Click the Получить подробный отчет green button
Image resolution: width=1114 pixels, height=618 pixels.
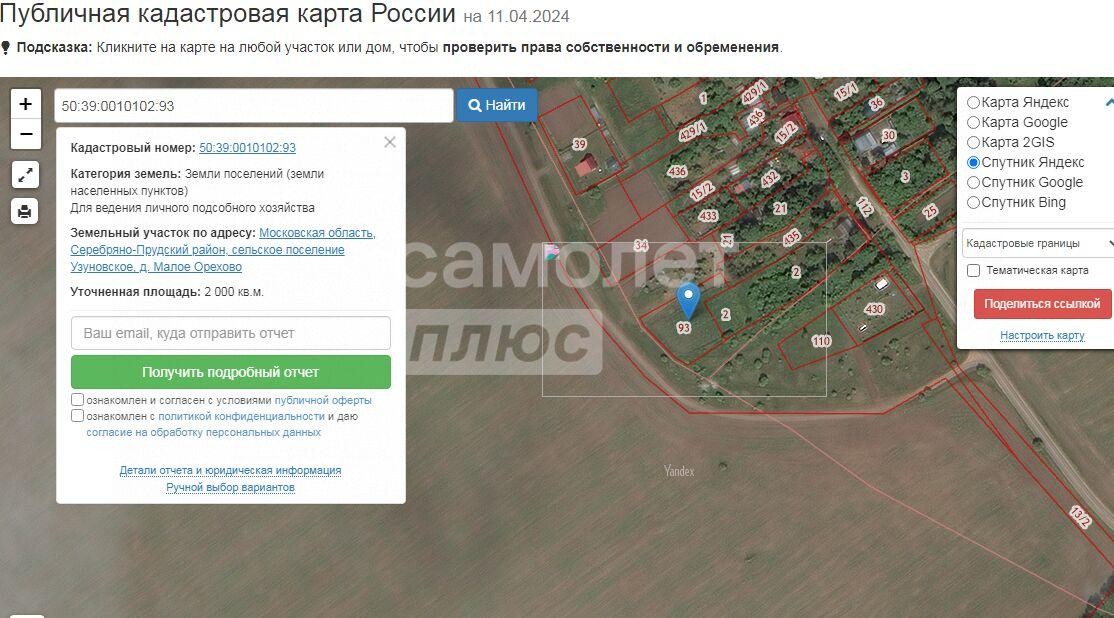231,372
